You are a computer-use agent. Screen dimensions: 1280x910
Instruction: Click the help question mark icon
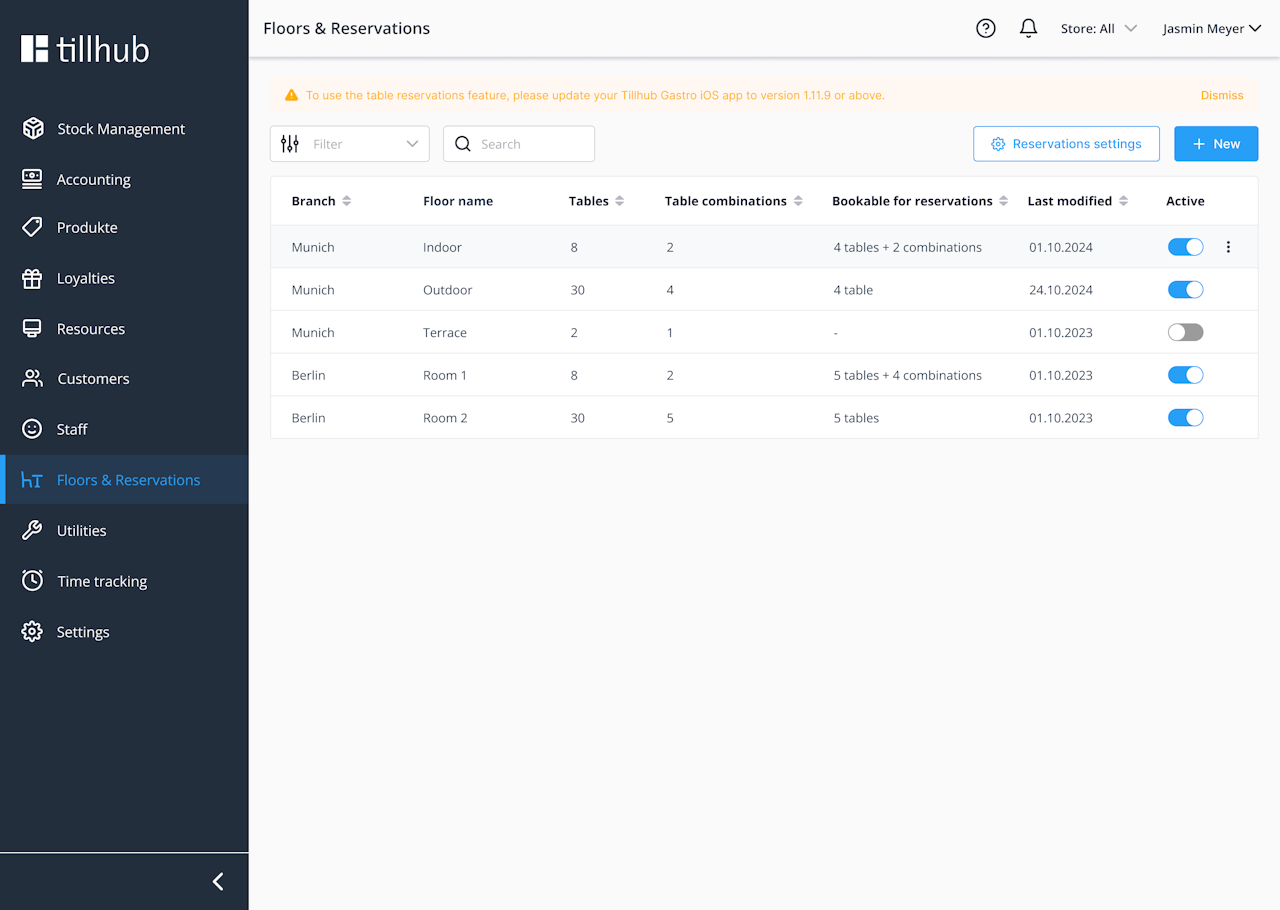tap(985, 29)
